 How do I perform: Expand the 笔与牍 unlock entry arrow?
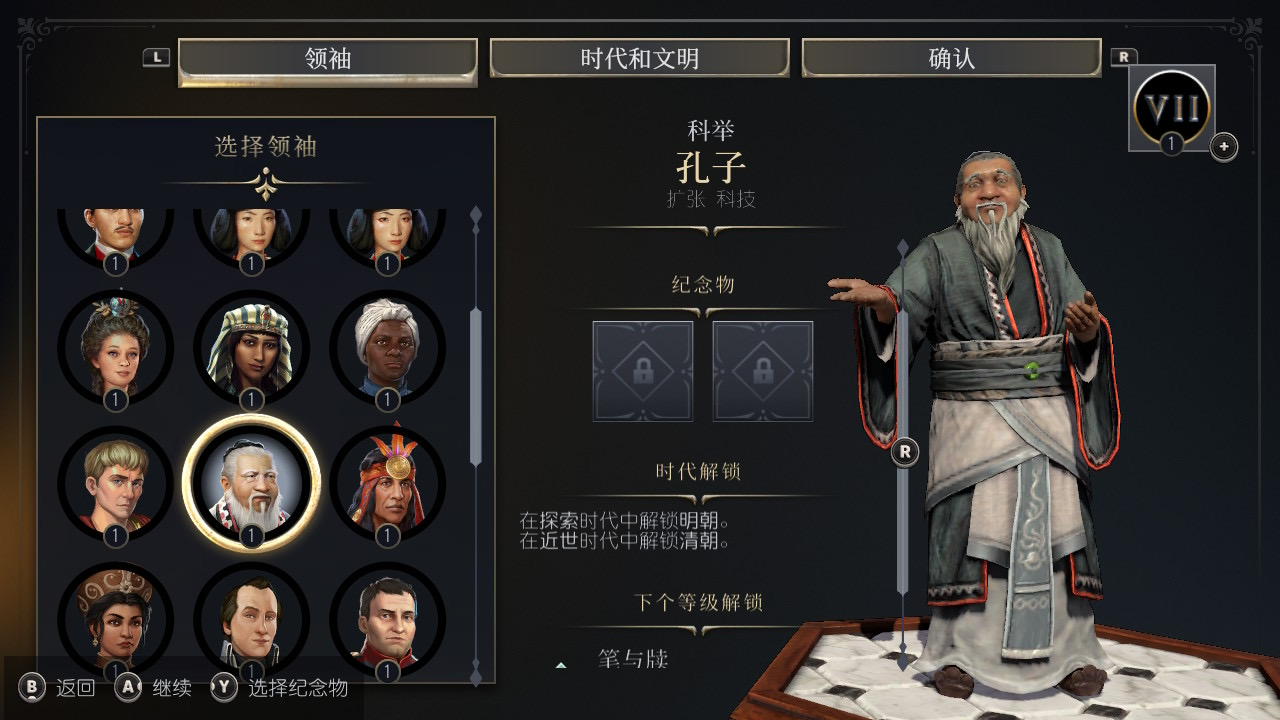coord(561,665)
